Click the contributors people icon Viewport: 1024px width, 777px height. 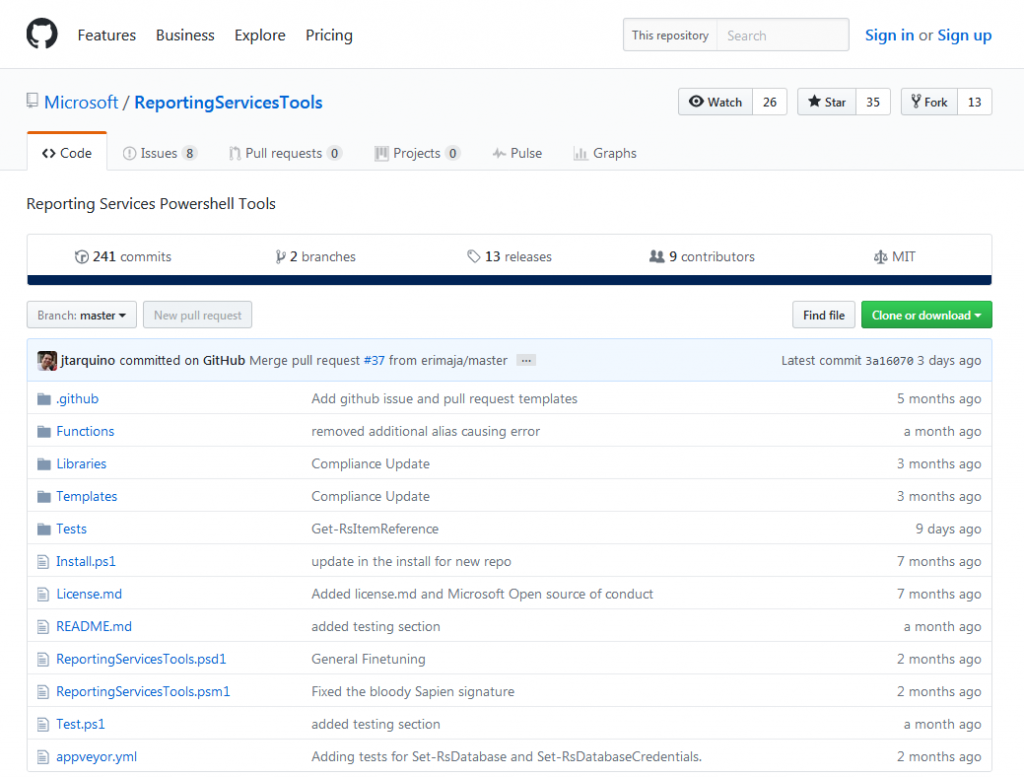coord(656,257)
